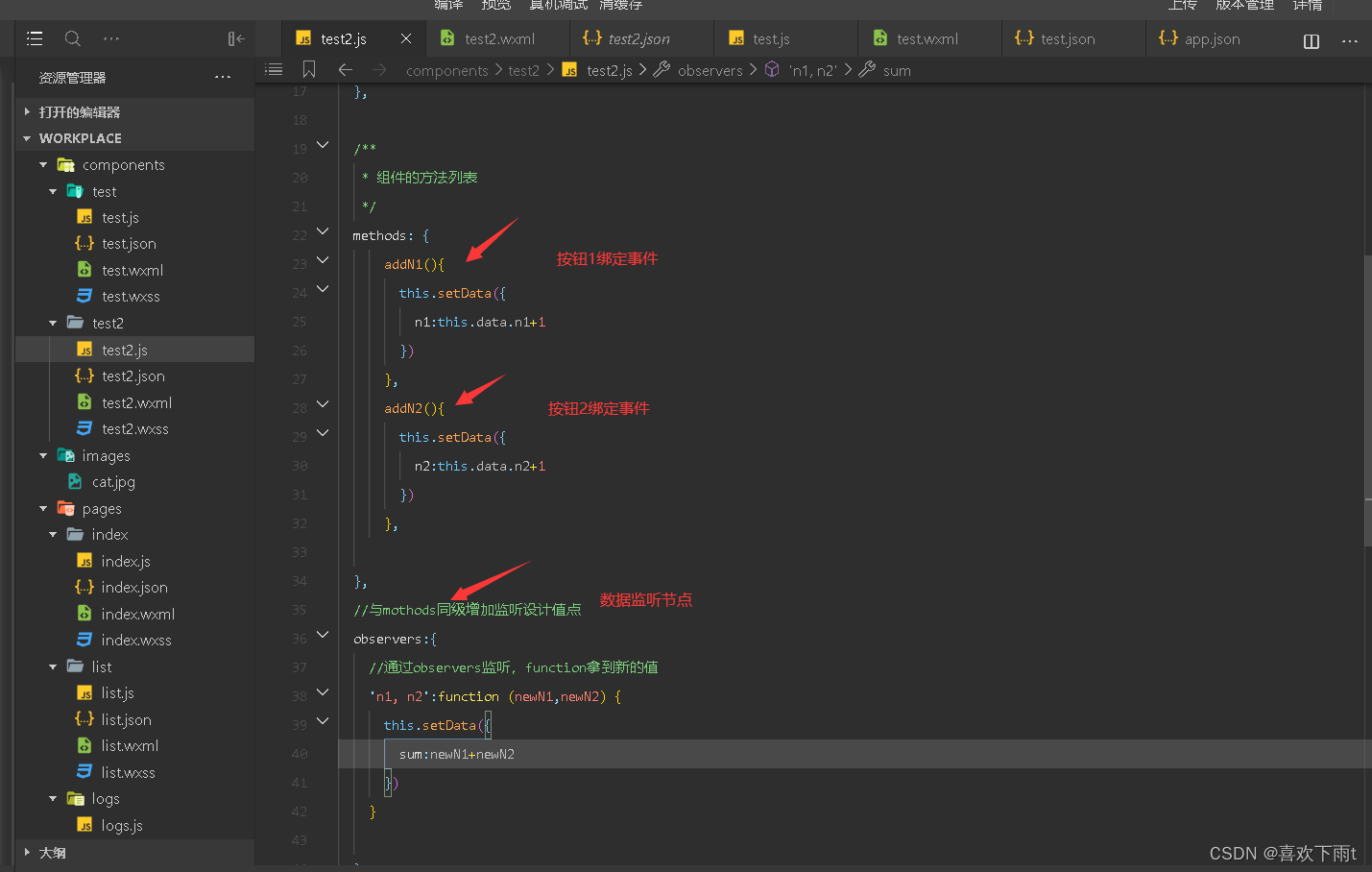Open test.js under test folder
Image resolution: width=1372 pixels, height=872 pixels.
tap(134, 218)
